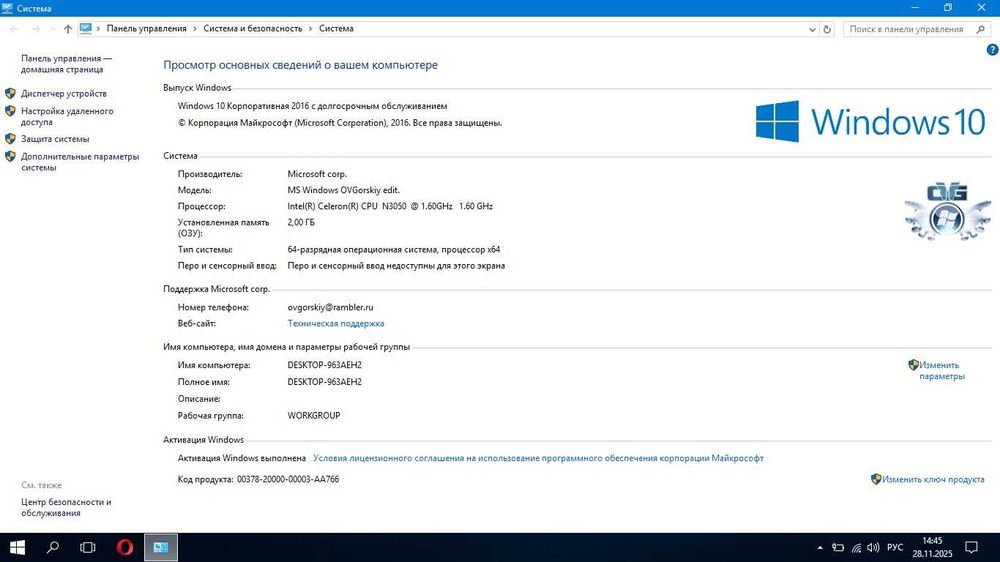Go up one level with the up arrow
The image size is (1000, 562).
(68, 29)
